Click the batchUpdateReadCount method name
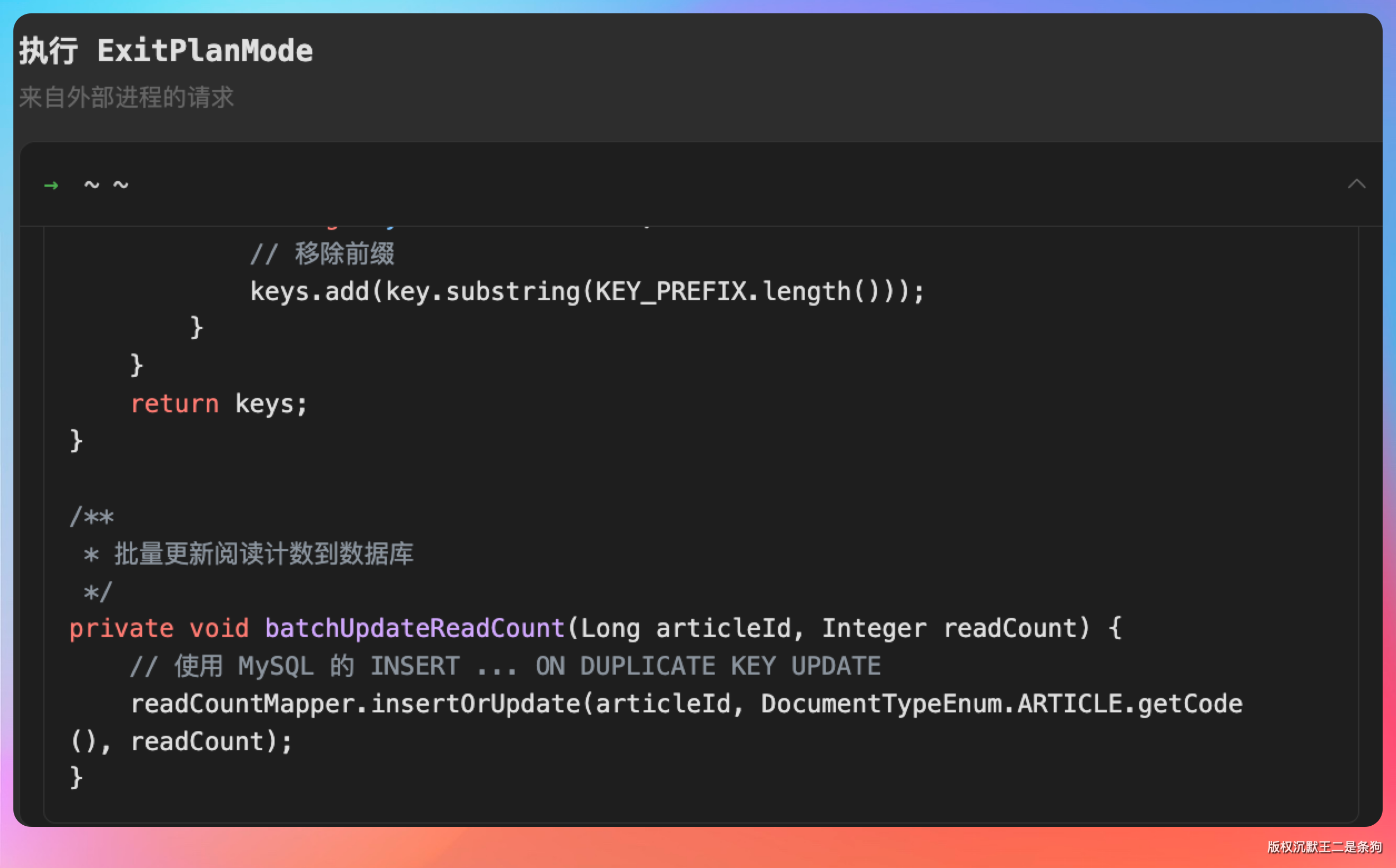 (415, 628)
